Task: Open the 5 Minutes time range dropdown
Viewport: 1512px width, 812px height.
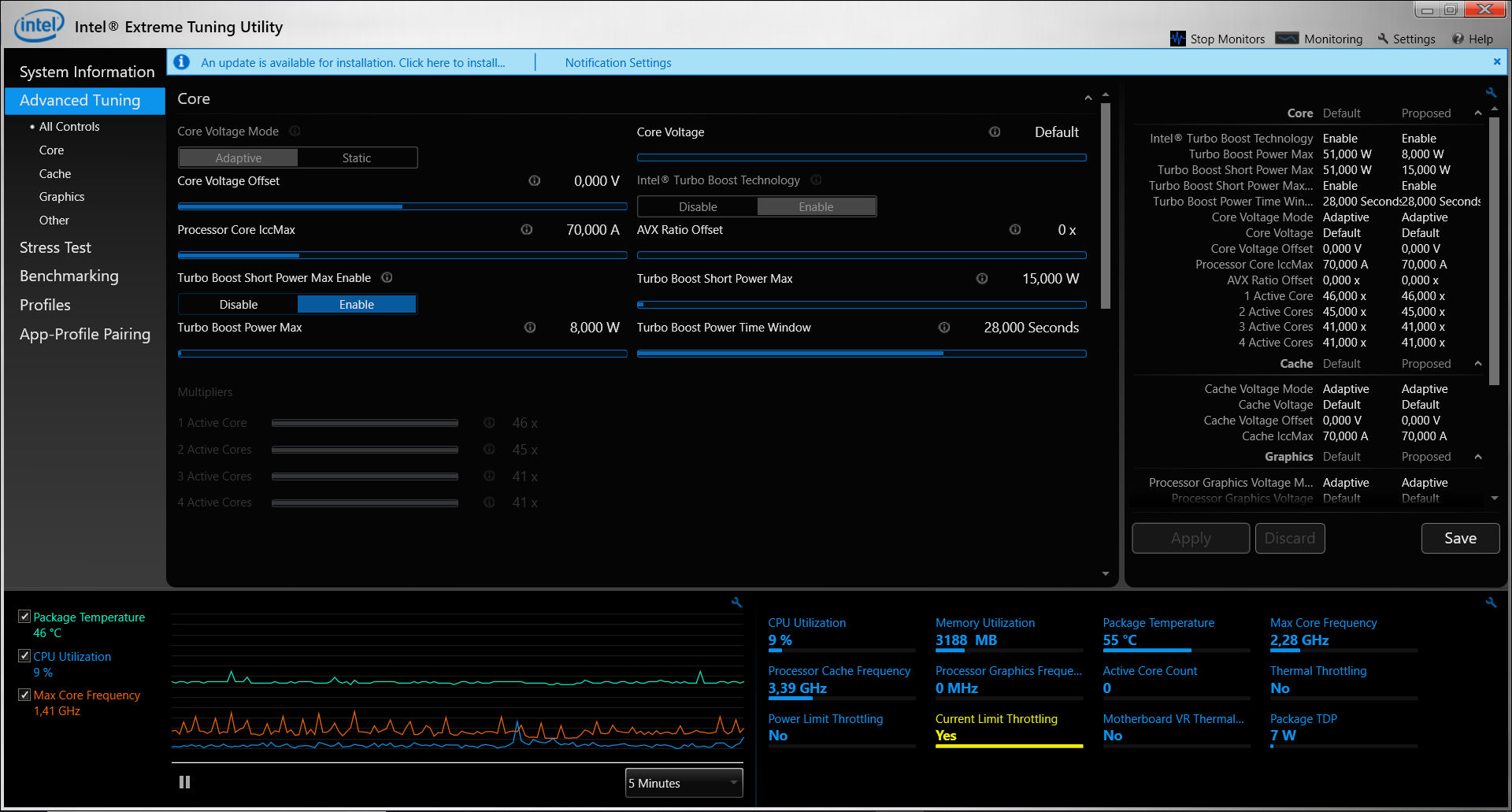Action: [x=684, y=783]
